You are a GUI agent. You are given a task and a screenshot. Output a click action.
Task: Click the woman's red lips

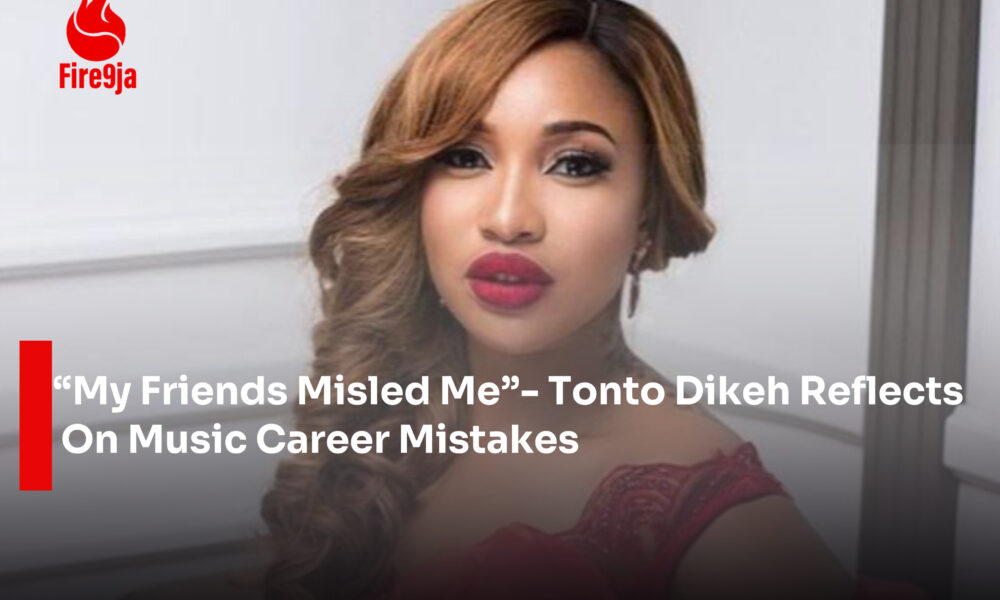pyautogui.click(x=508, y=281)
